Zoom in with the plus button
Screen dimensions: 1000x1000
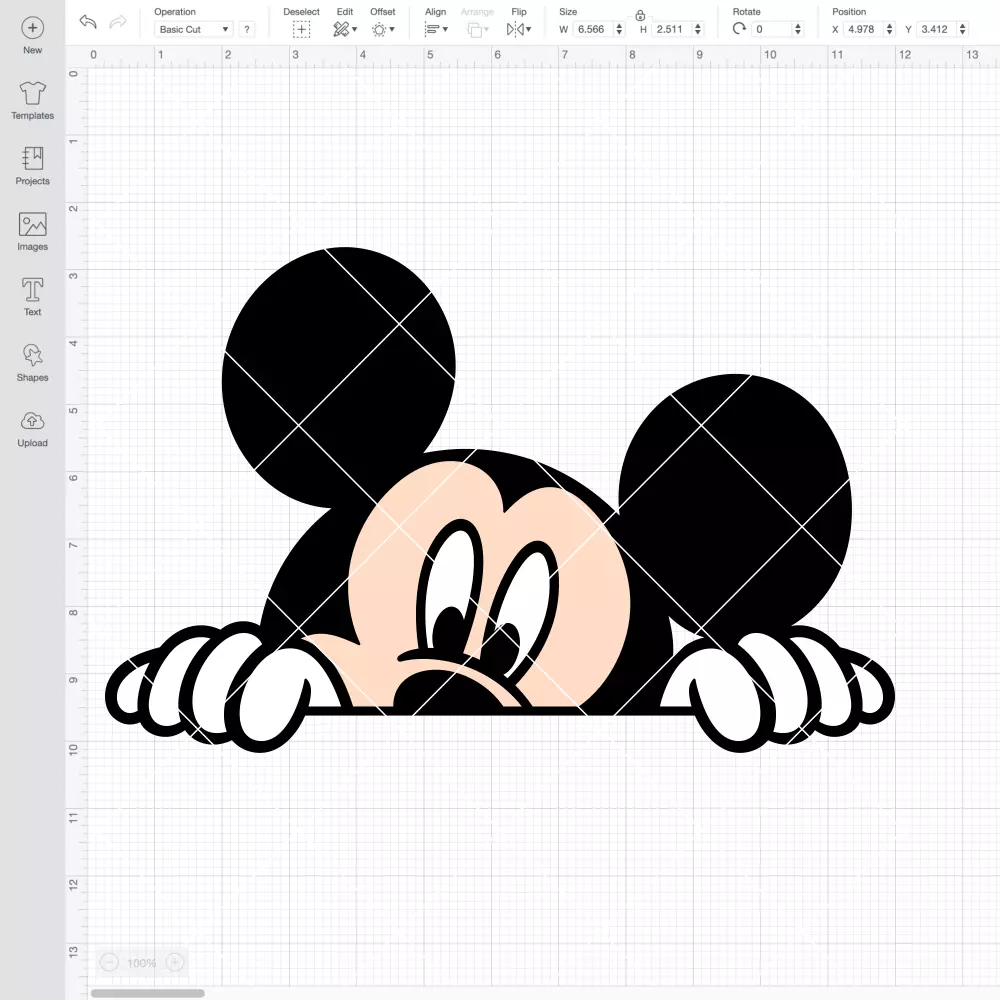coord(175,962)
